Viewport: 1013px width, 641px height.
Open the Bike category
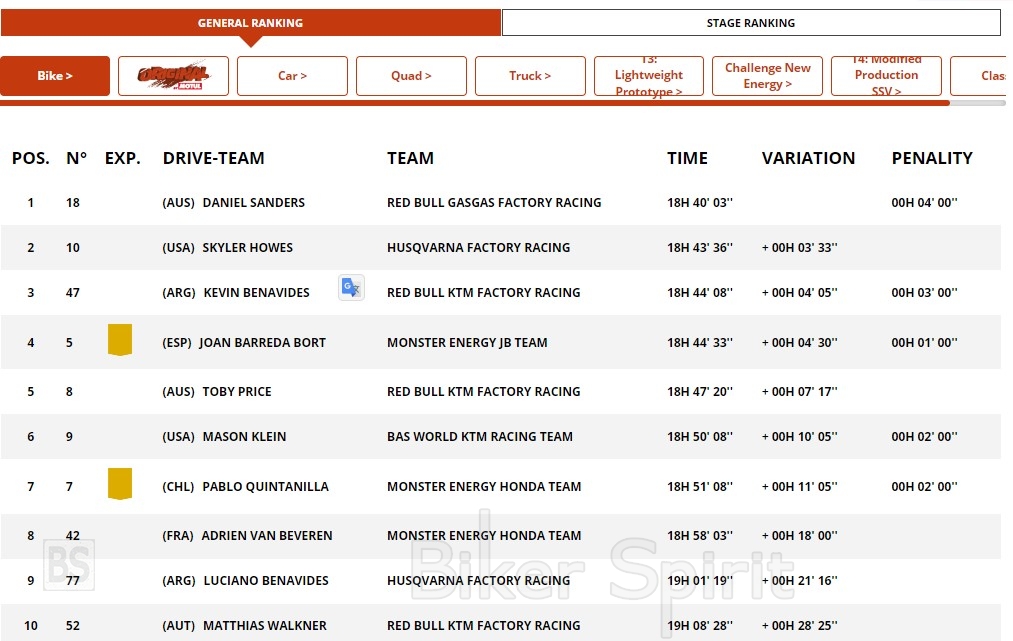(55, 76)
